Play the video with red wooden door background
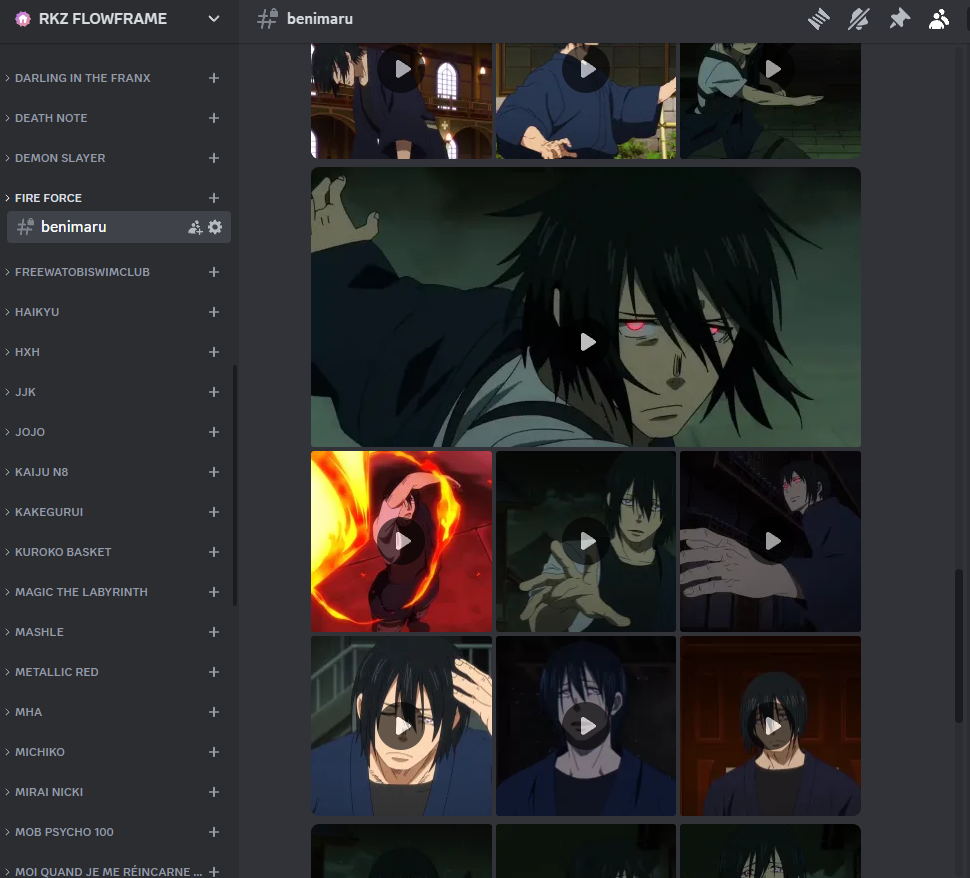The image size is (970, 878). 771,726
